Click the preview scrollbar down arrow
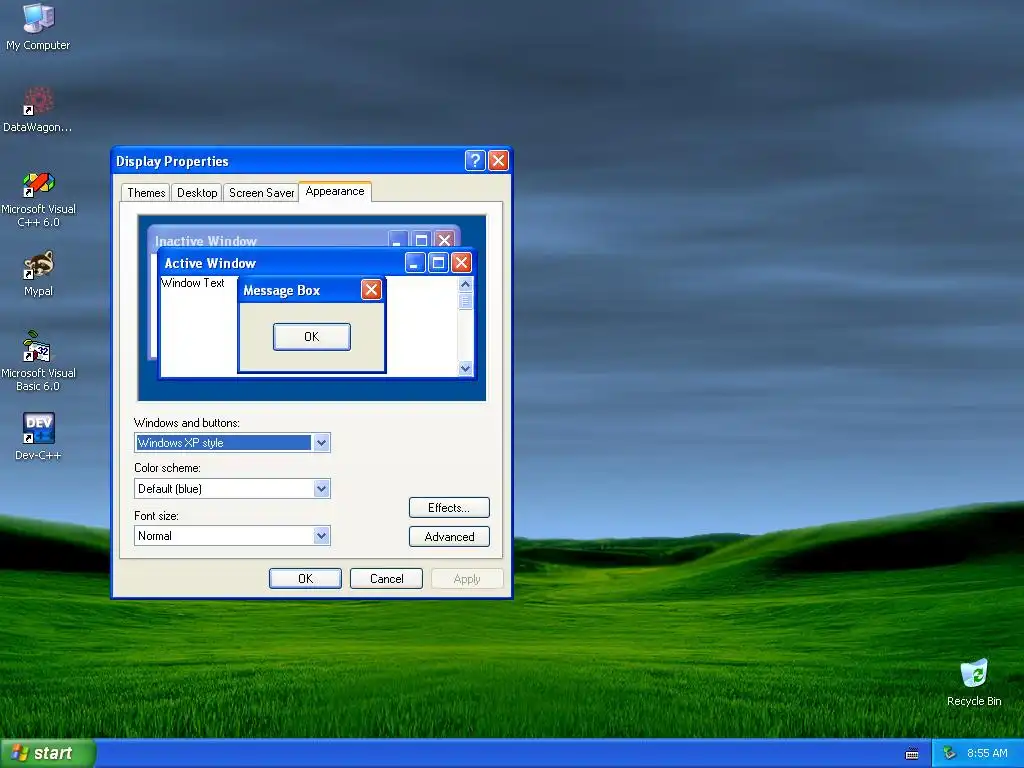The height and width of the screenshot is (768, 1024). pos(465,368)
